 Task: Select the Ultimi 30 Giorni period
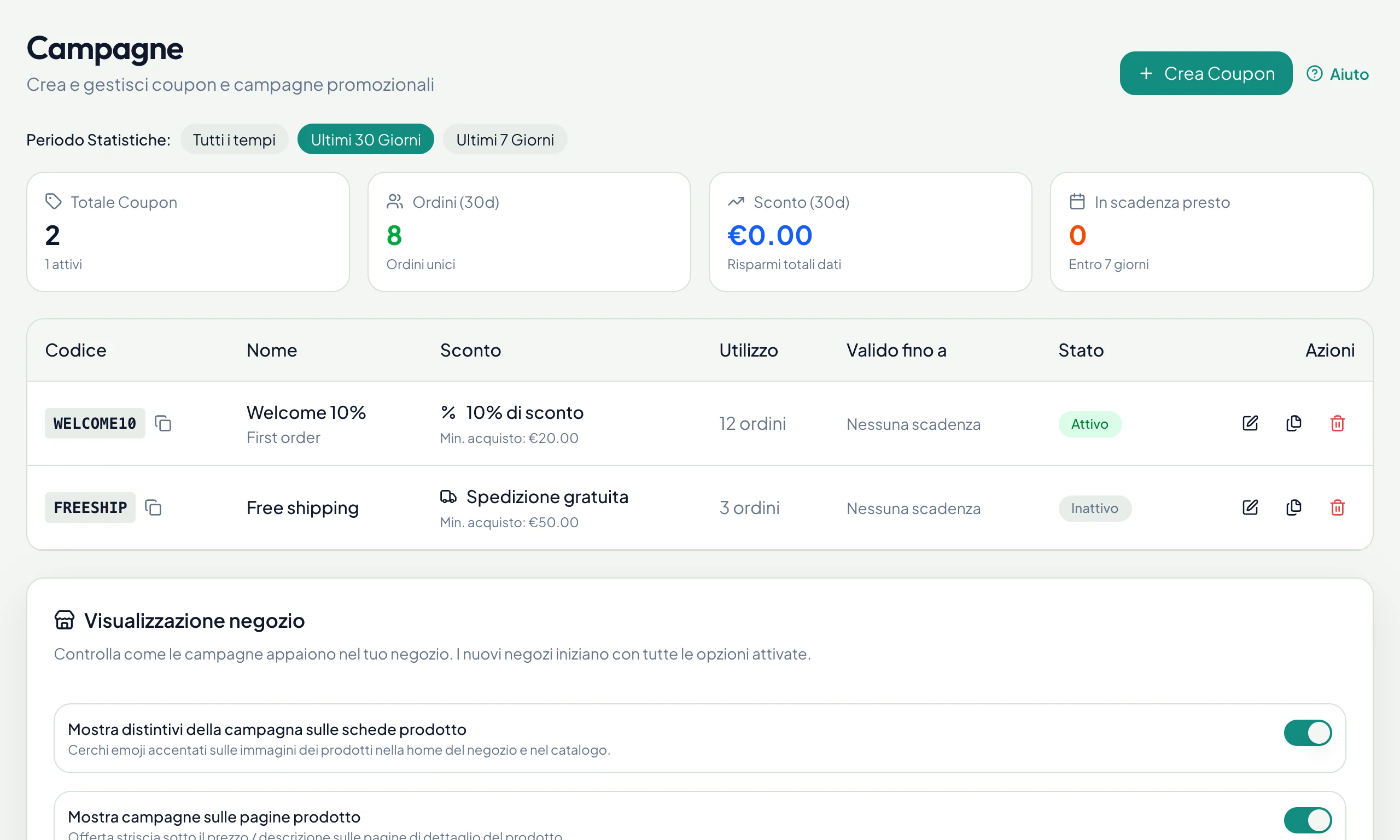[365, 139]
